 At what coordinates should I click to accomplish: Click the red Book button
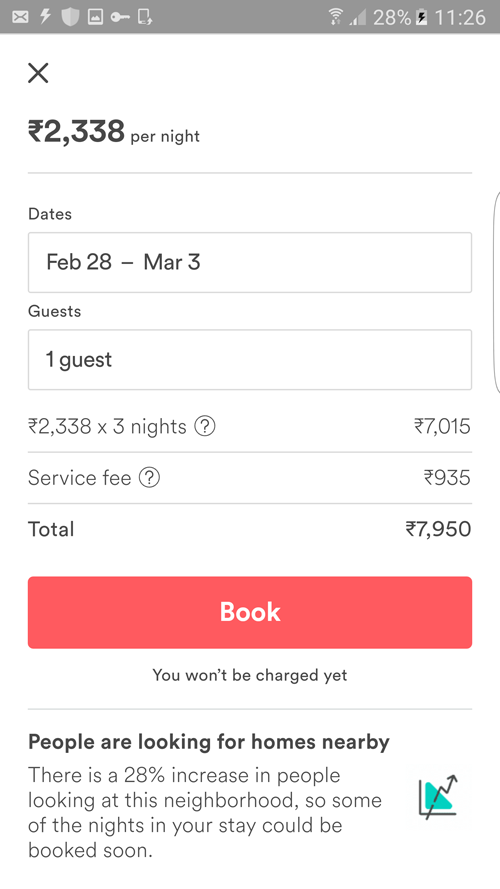click(250, 612)
